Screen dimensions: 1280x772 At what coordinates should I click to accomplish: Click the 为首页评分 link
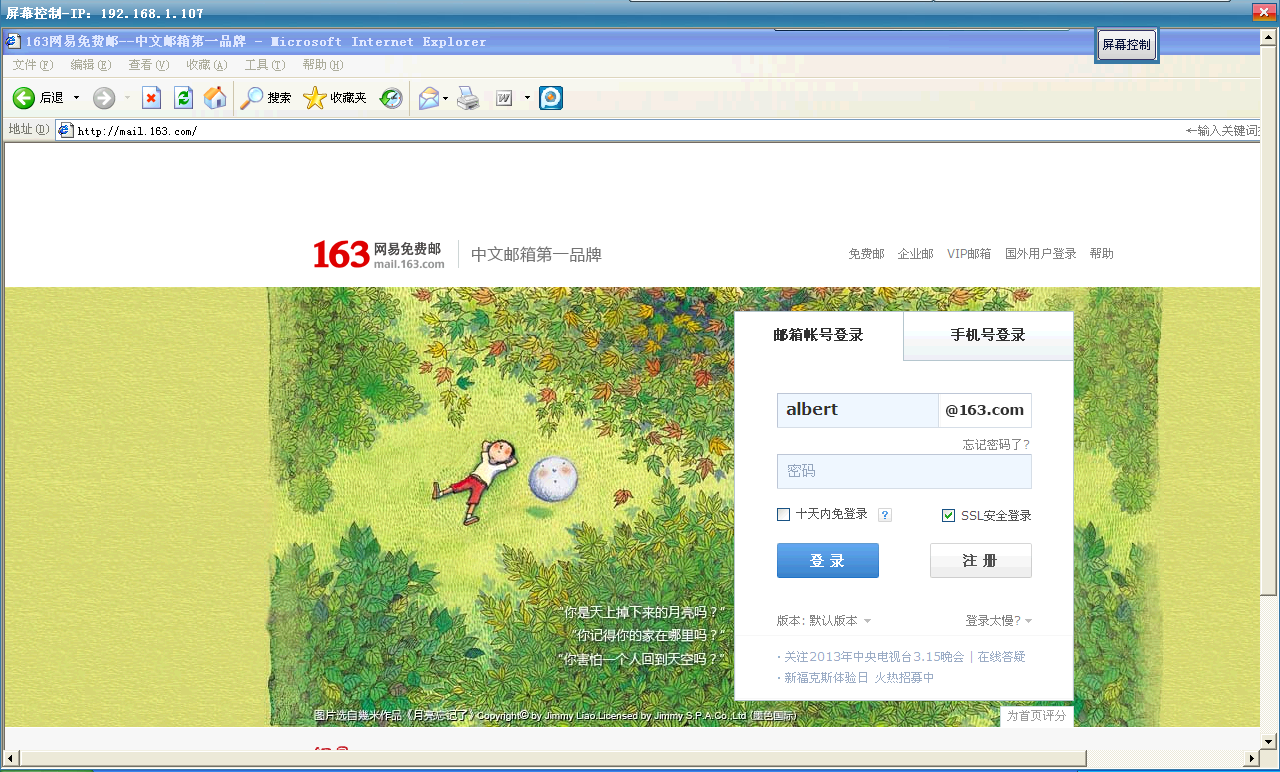pos(1037,716)
